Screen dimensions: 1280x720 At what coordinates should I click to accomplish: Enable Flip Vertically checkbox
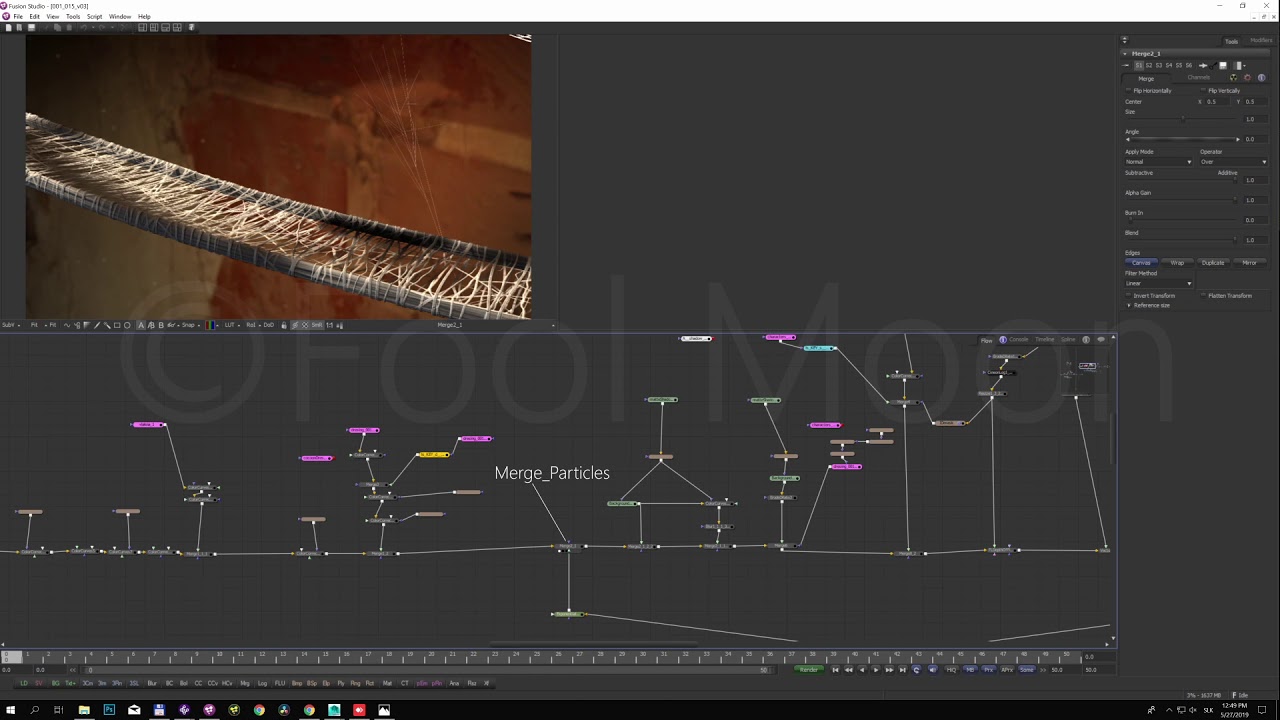click(x=1203, y=91)
